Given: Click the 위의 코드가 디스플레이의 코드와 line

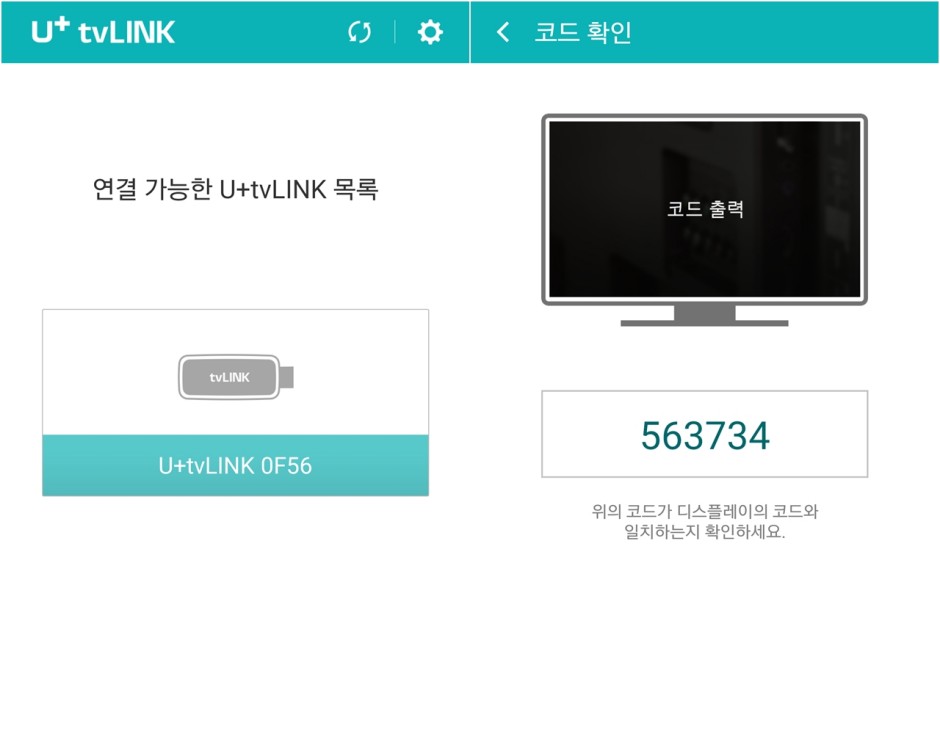Looking at the screenshot, I should (705, 511).
